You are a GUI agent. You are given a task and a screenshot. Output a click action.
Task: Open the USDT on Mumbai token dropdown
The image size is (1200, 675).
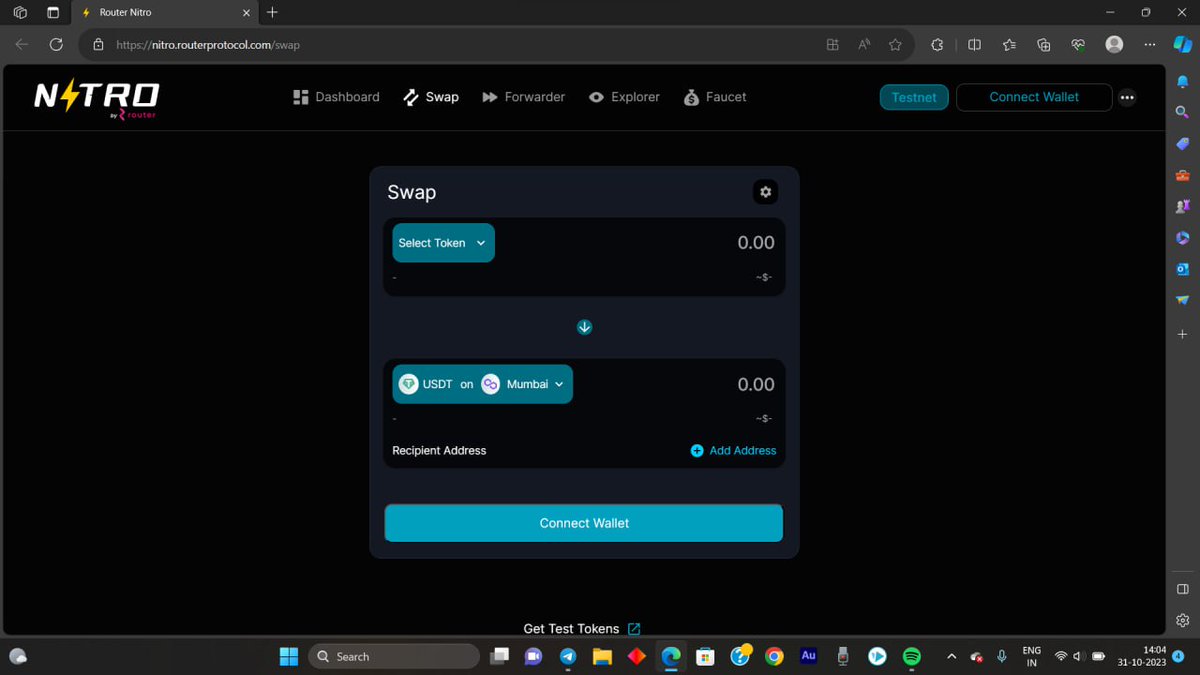point(482,384)
